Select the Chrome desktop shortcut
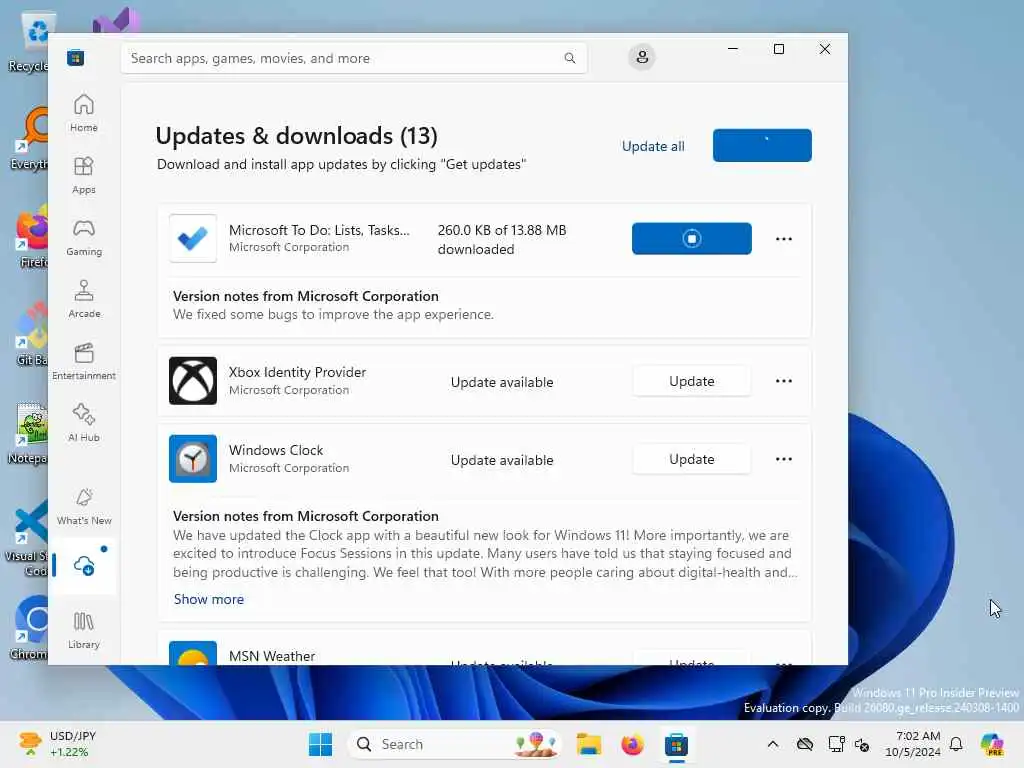 click(29, 627)
